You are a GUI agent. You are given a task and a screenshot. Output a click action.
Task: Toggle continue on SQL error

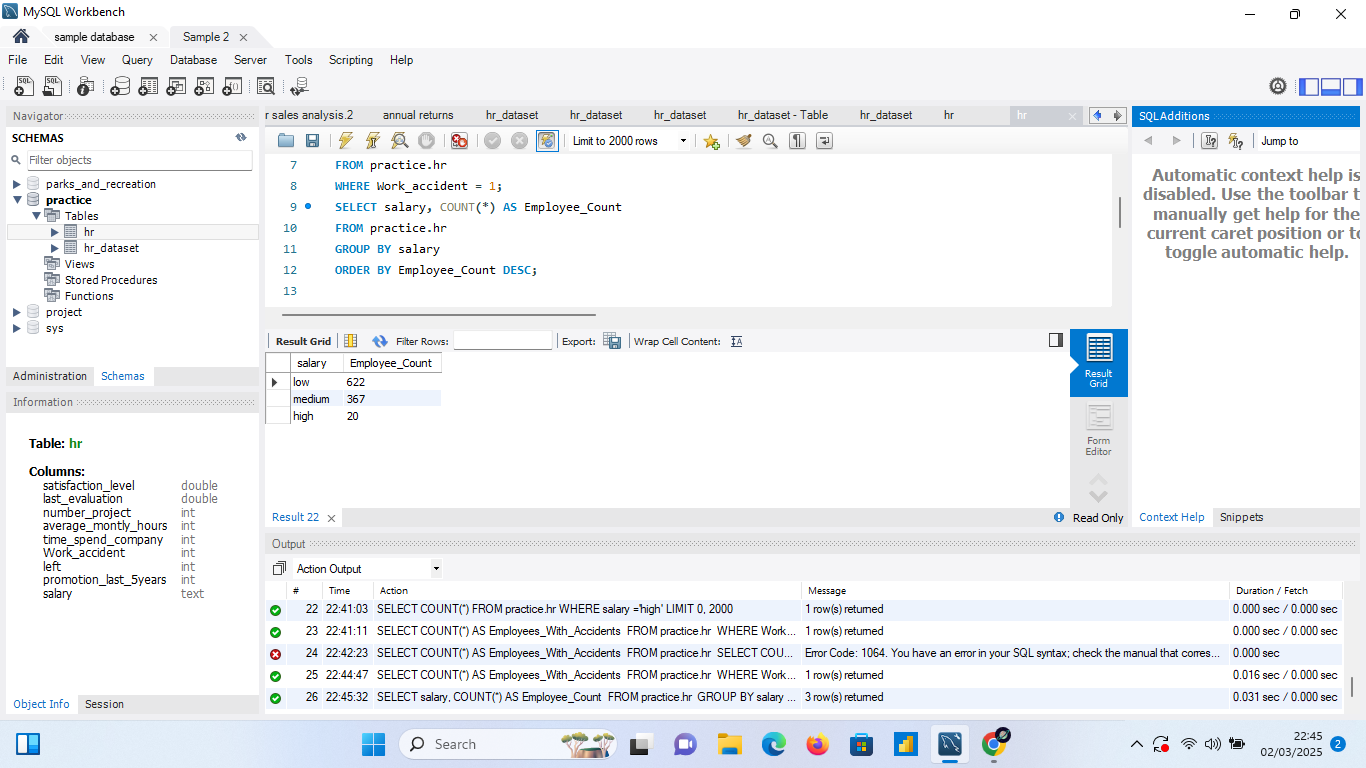(x=459, y=141)
